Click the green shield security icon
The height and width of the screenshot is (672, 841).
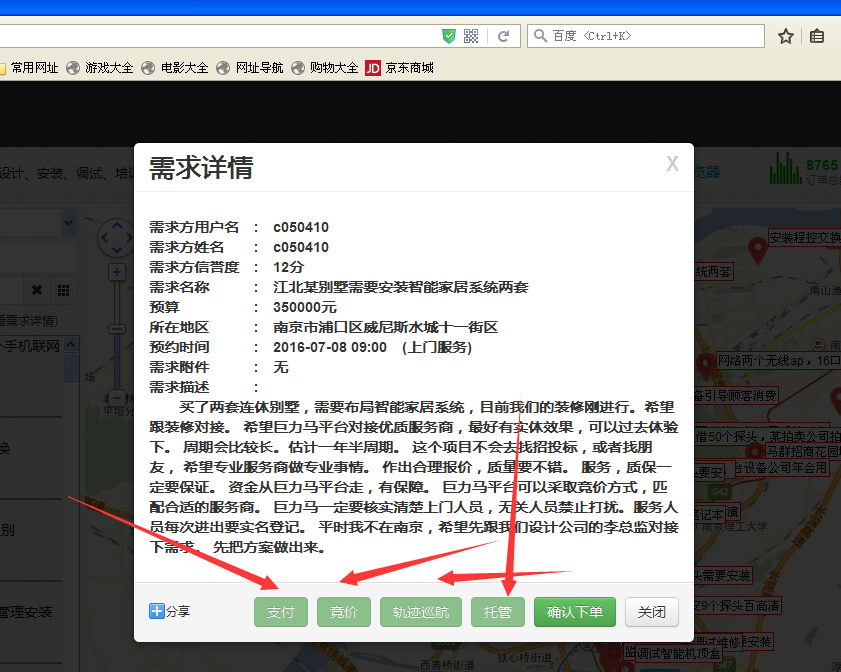tap(449, 36)
